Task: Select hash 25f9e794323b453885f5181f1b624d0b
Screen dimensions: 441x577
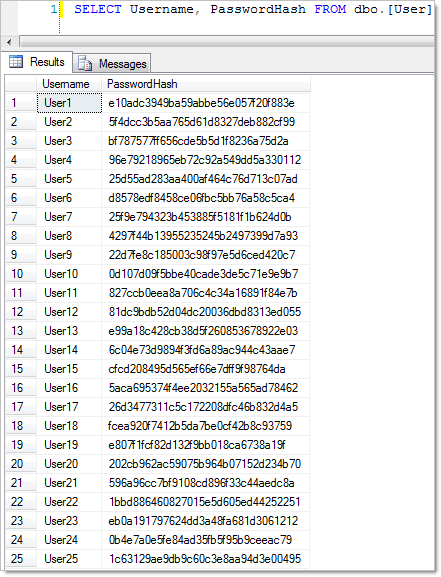Action: coord(205,217)
